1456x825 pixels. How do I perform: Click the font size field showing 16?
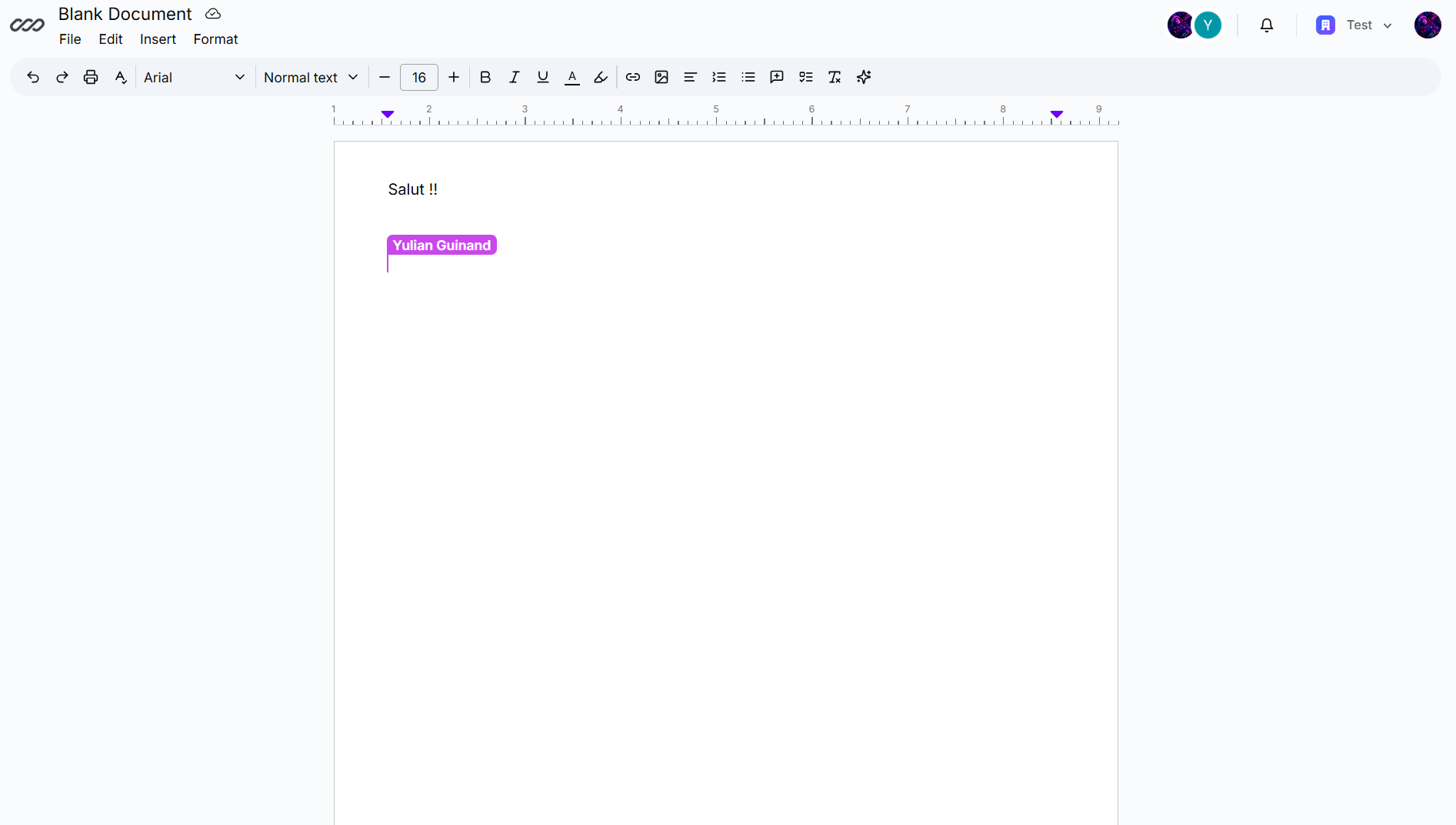click(x=419, y=77)
